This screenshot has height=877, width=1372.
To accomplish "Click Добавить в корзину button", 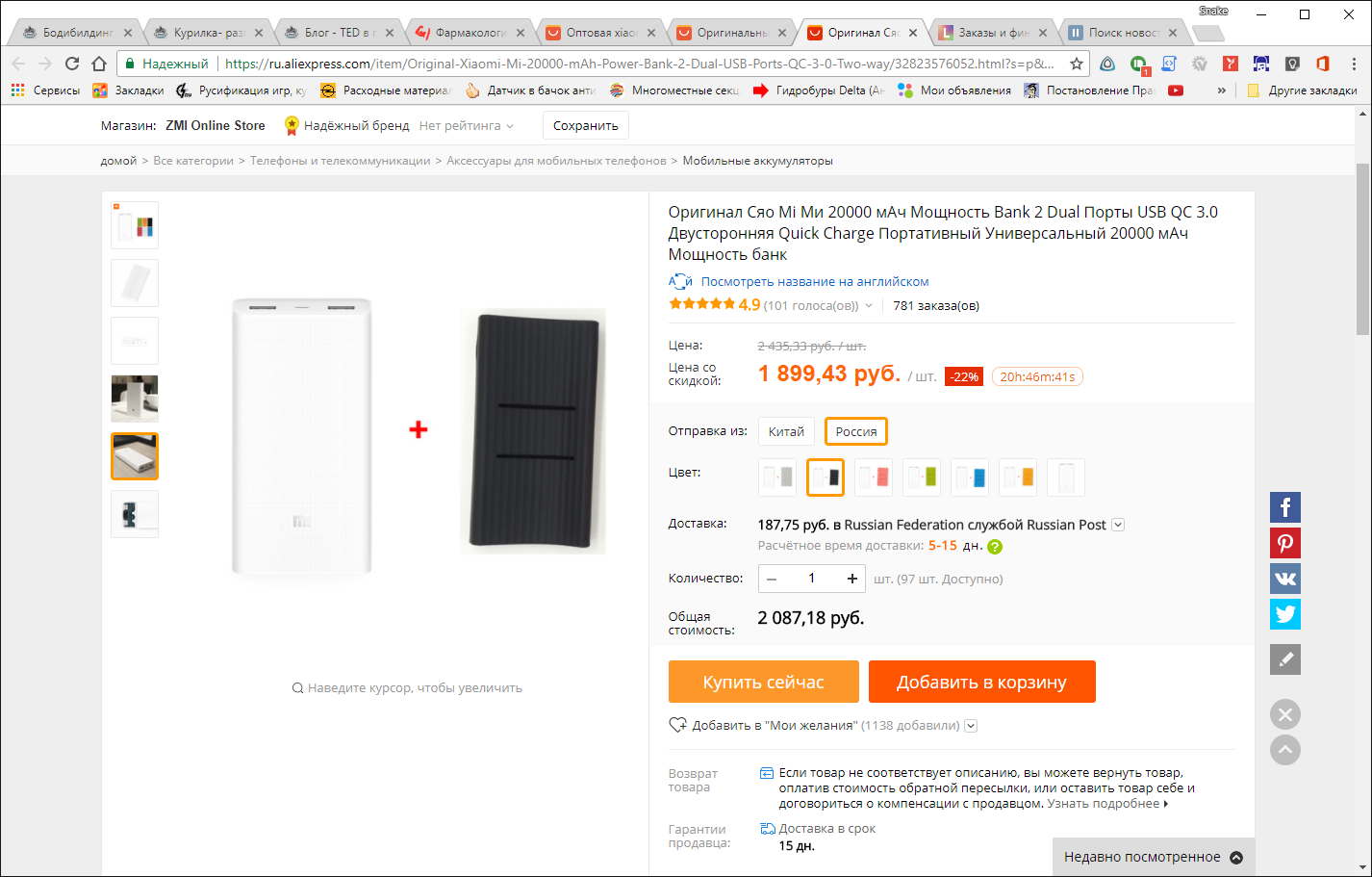I will (981, 682).
